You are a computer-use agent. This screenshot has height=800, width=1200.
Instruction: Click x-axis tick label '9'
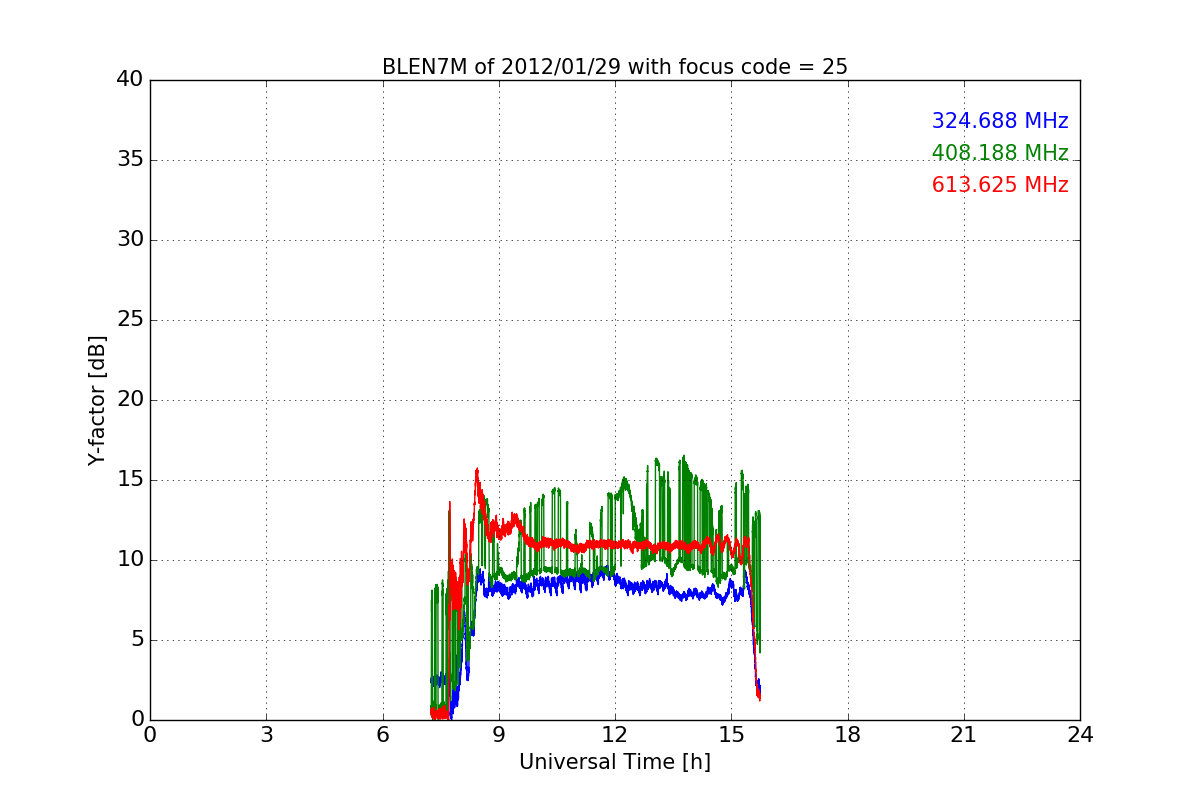point(499,735)
